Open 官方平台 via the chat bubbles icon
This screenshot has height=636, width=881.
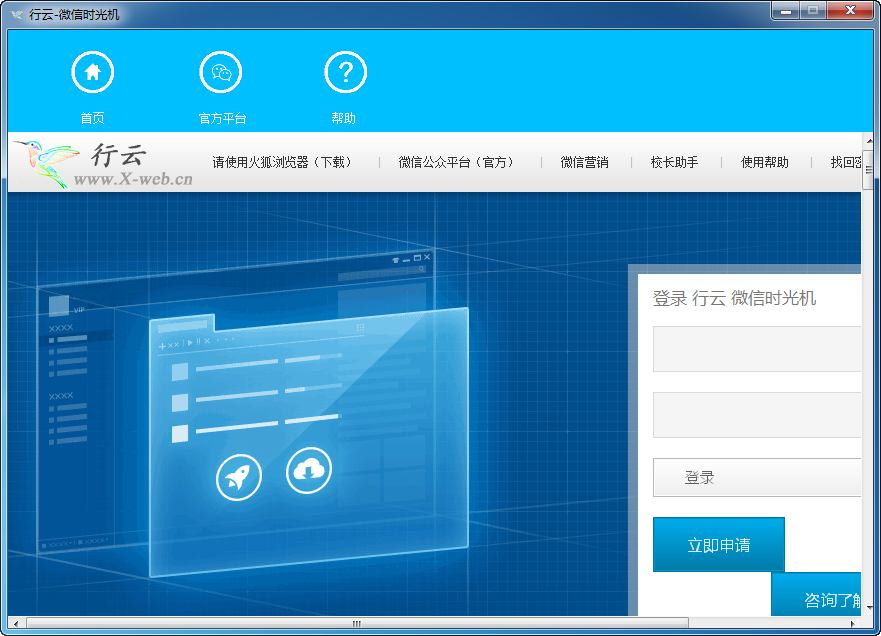click(220, 71)
